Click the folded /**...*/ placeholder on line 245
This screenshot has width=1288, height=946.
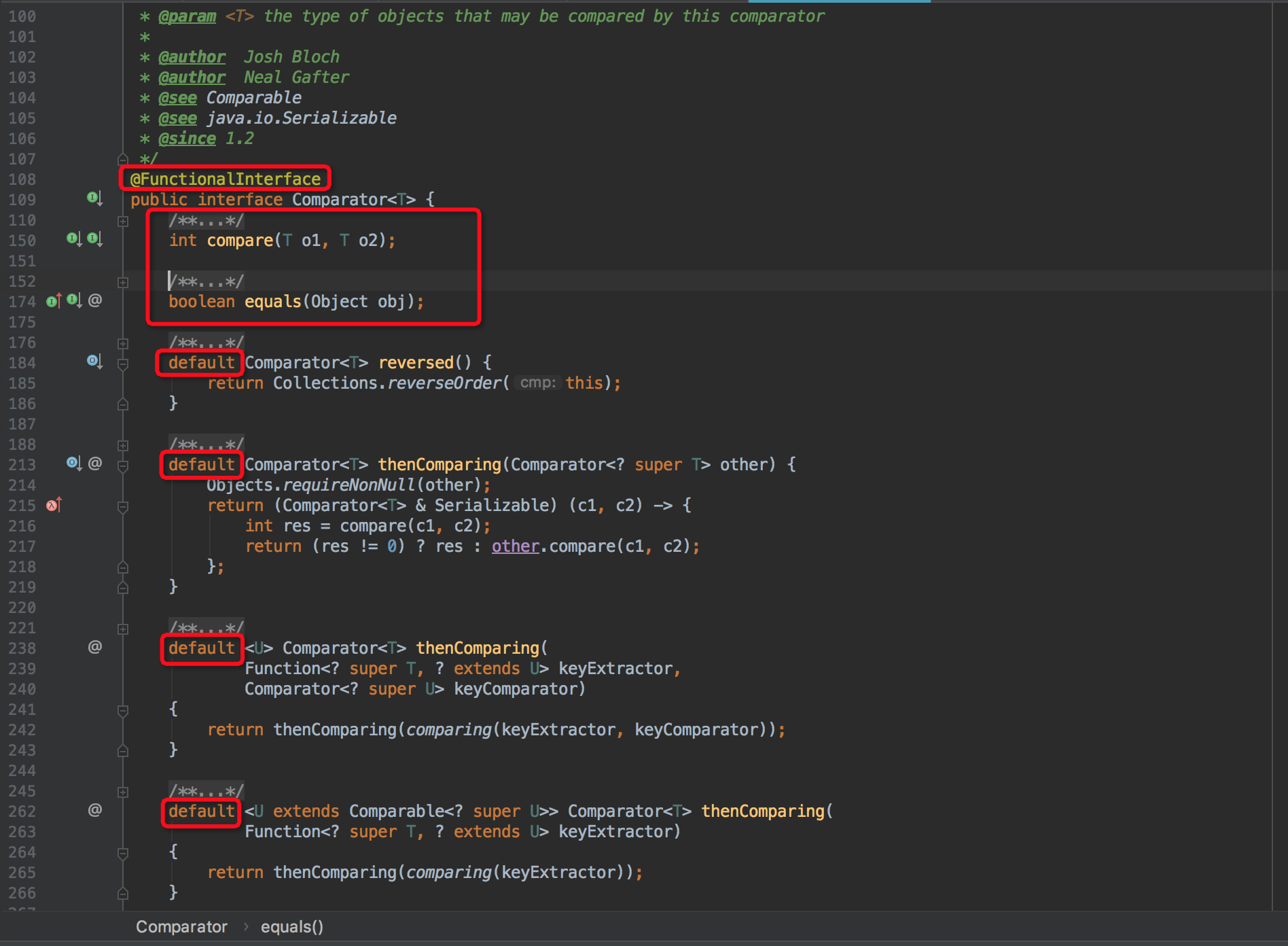[x=207, y=790]
